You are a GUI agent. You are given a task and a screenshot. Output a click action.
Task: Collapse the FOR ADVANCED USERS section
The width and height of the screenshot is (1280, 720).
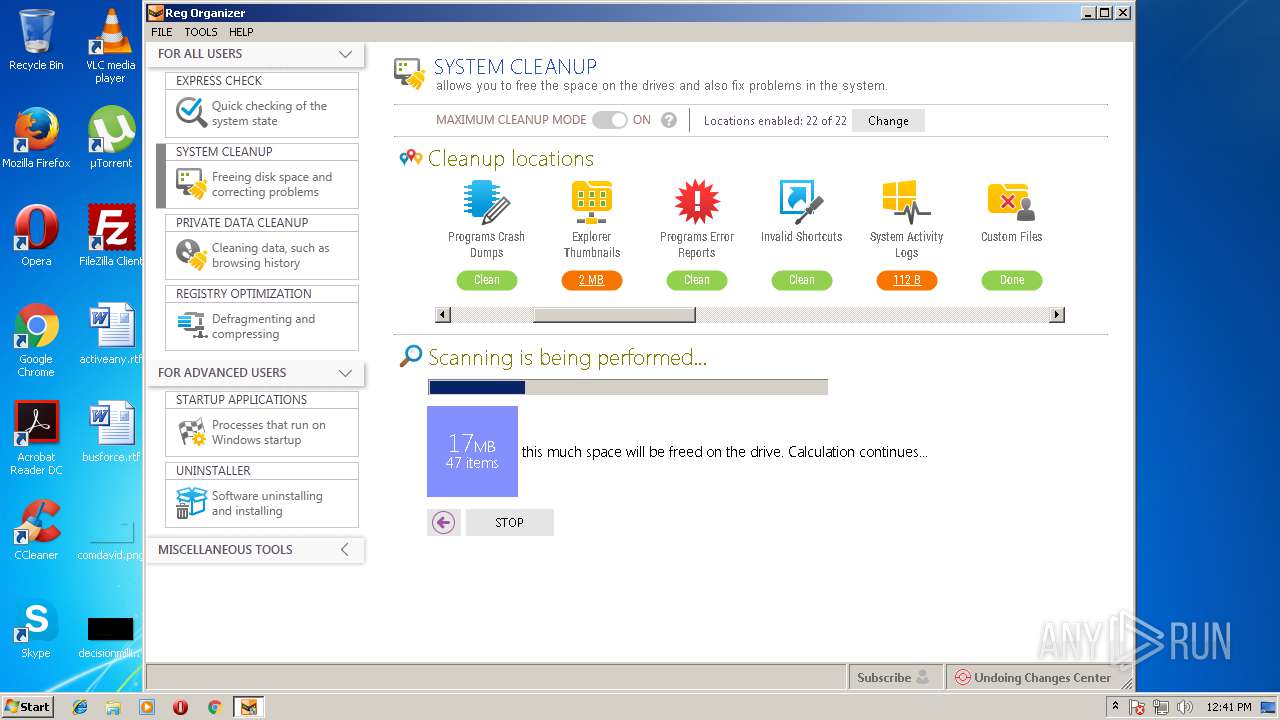tap(345, 373)
